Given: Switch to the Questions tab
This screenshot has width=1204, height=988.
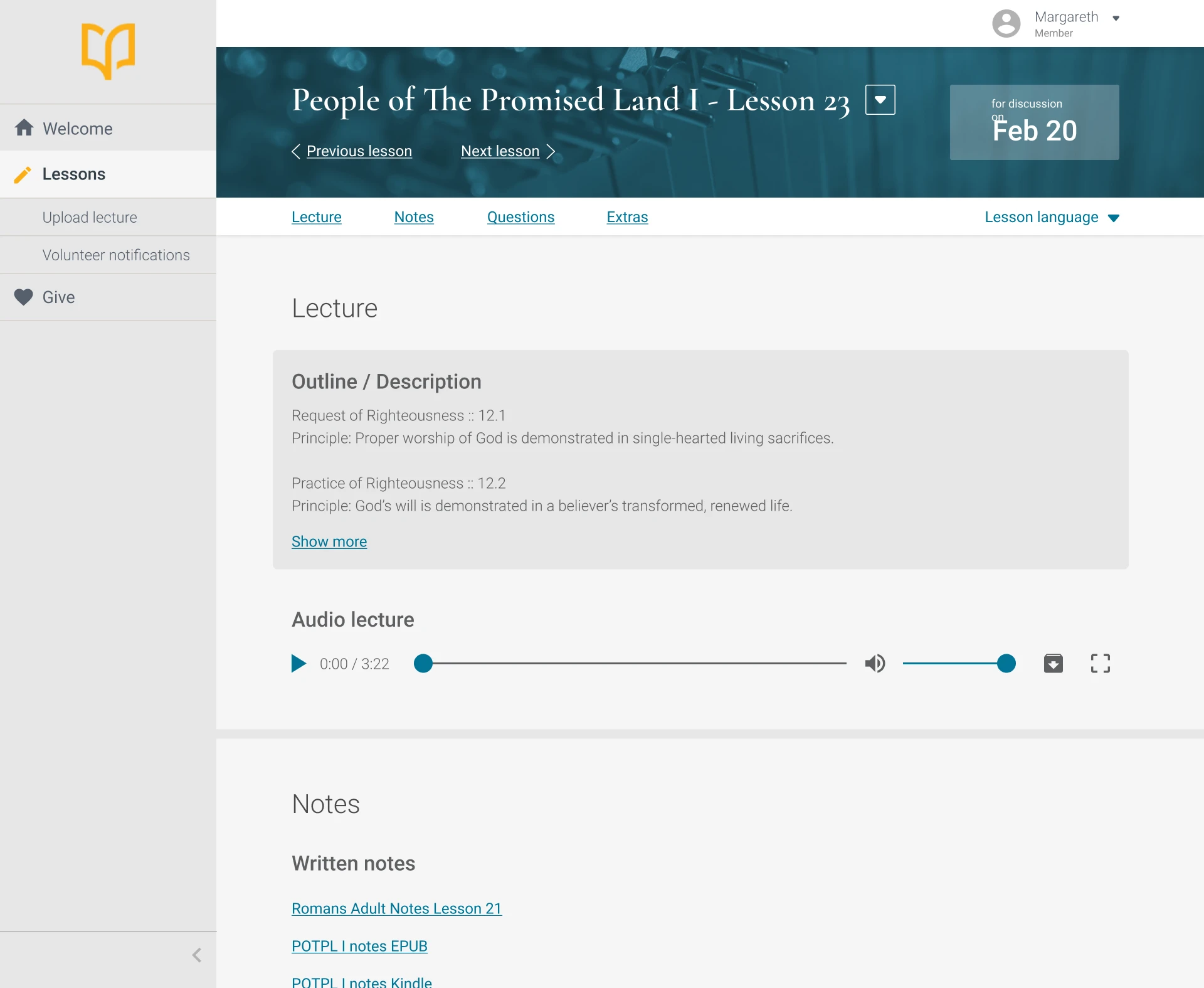Looking at the screenshot, I should 520,217.
